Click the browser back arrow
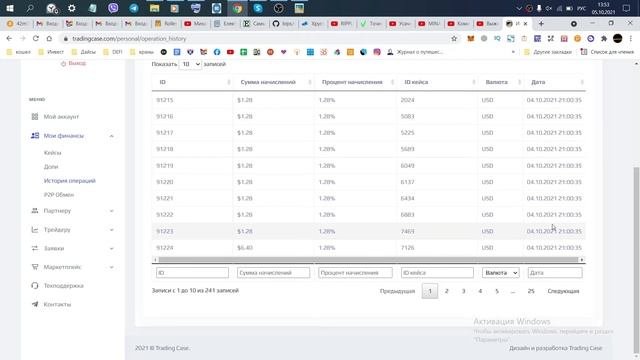This screenshot has width=640, height=360. coord(9,38)
